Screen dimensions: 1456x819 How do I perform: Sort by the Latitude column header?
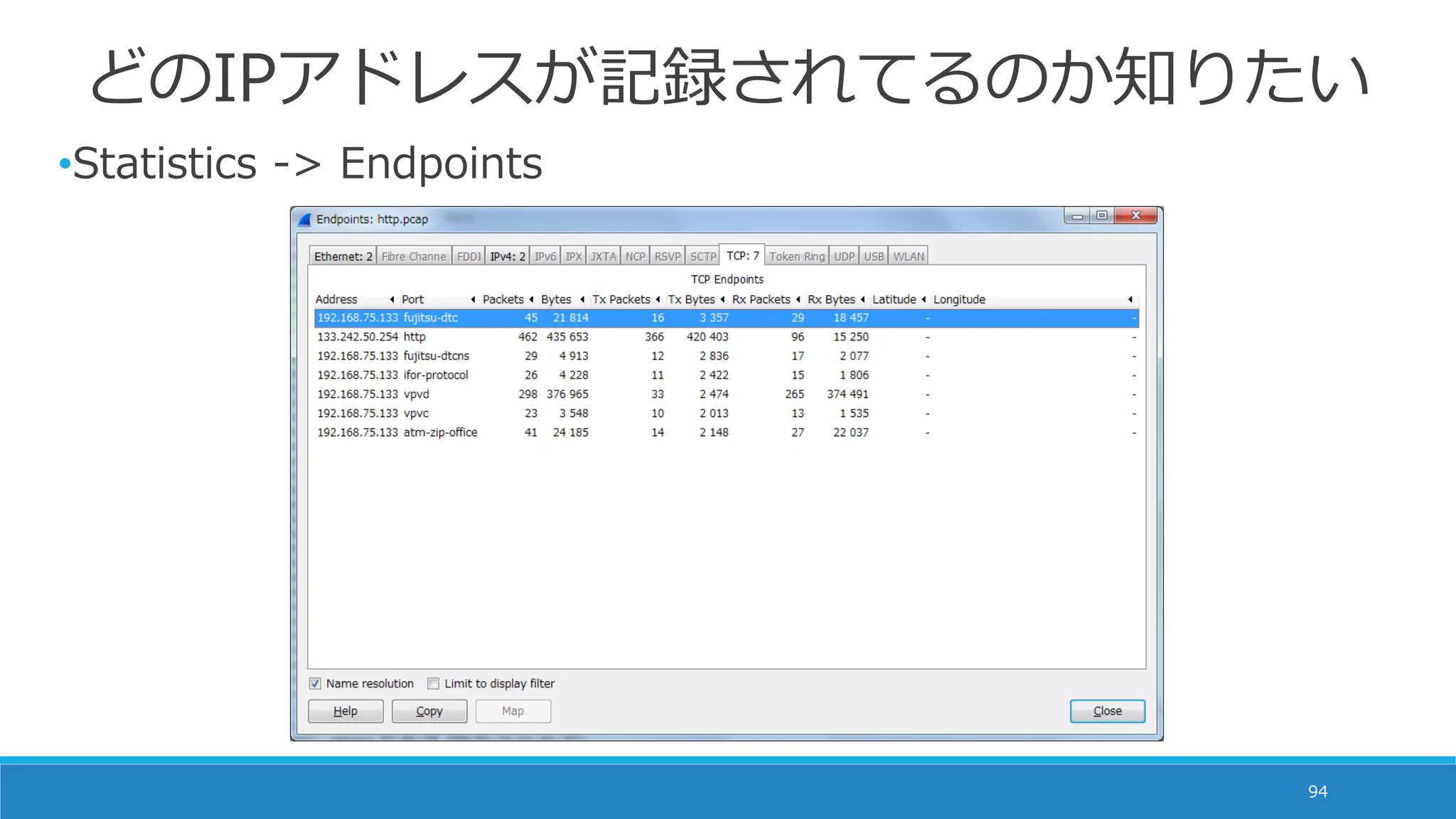pos(899,299)
